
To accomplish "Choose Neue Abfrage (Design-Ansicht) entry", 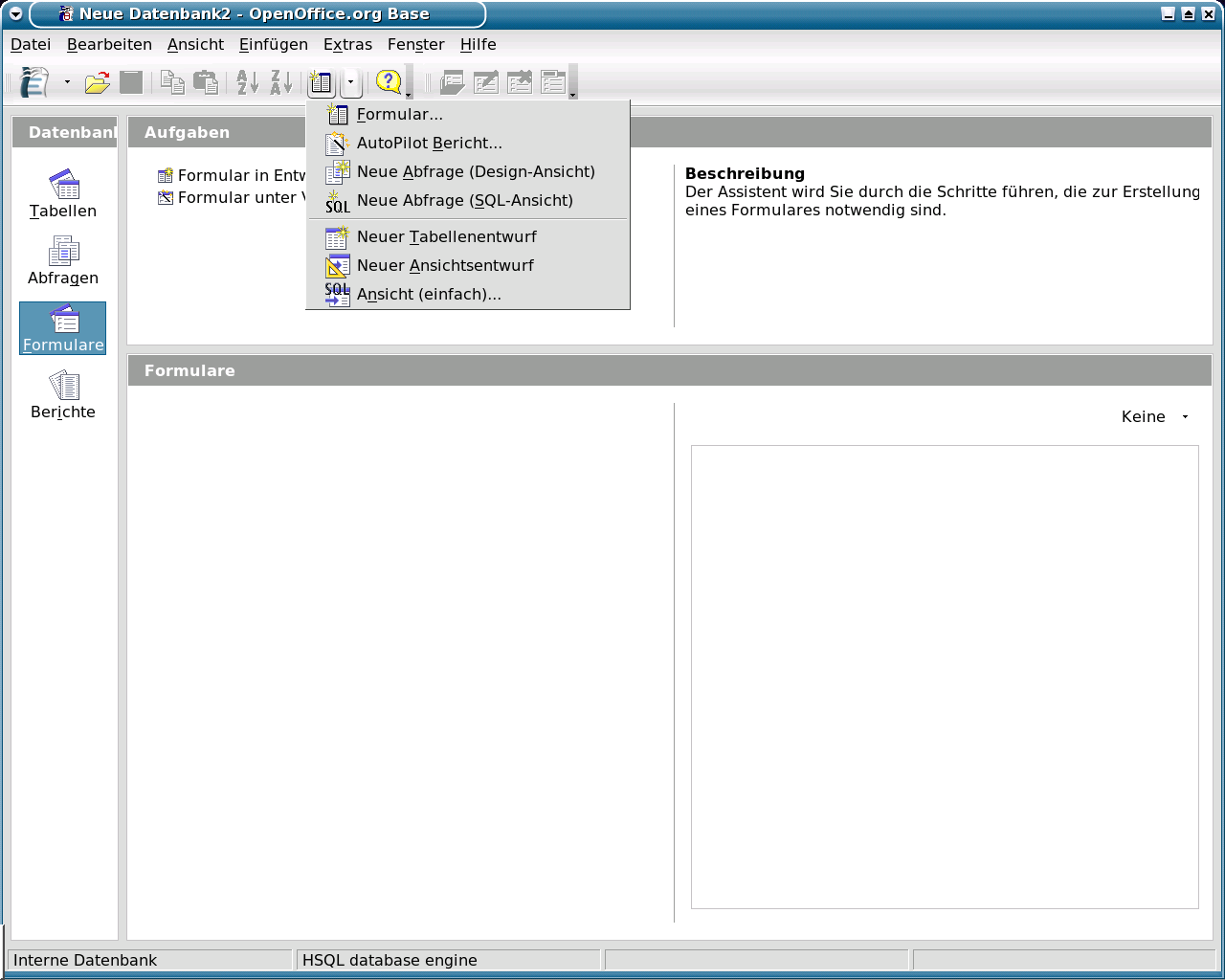I will click(468, 171).
